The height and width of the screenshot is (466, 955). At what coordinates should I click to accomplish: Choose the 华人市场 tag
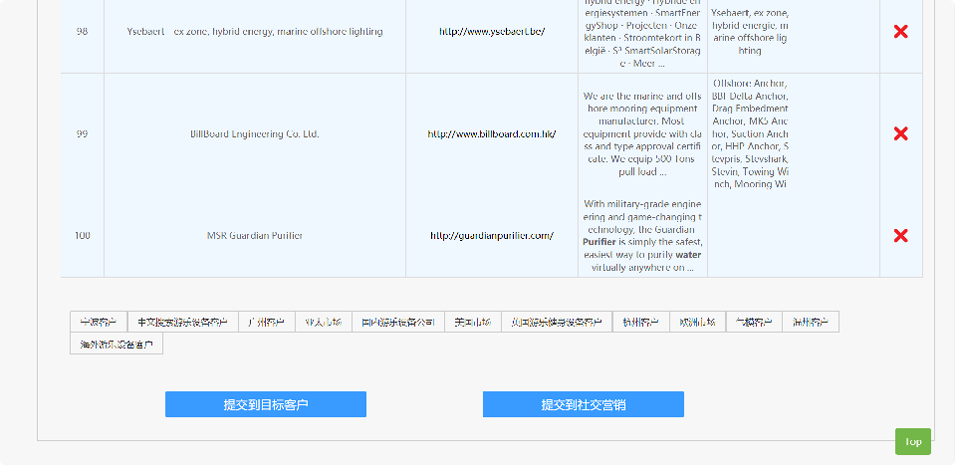coord(323,322)
